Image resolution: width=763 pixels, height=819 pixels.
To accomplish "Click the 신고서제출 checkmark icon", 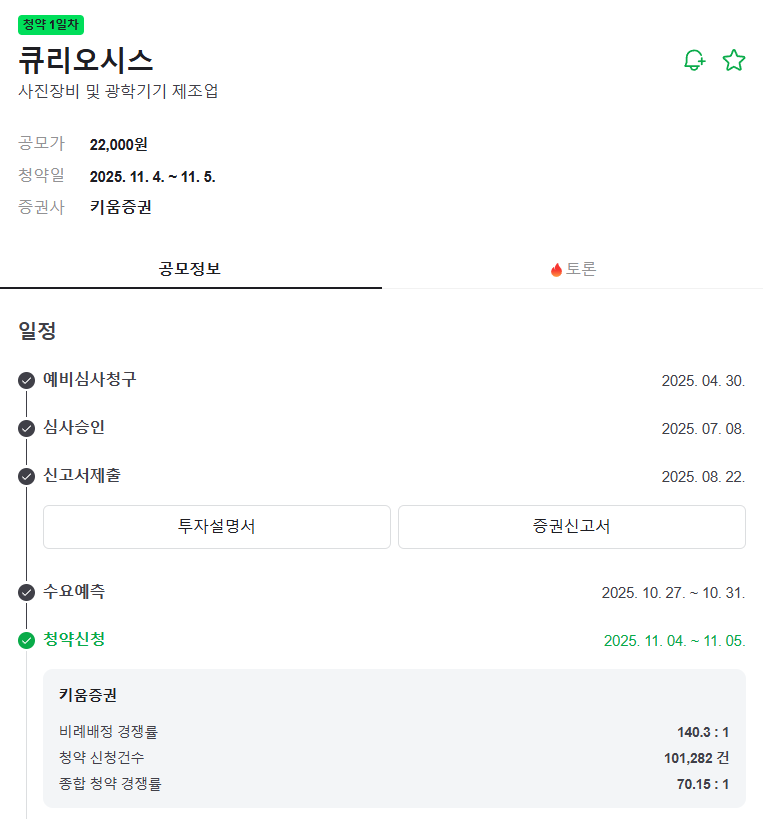I will 27,477.
